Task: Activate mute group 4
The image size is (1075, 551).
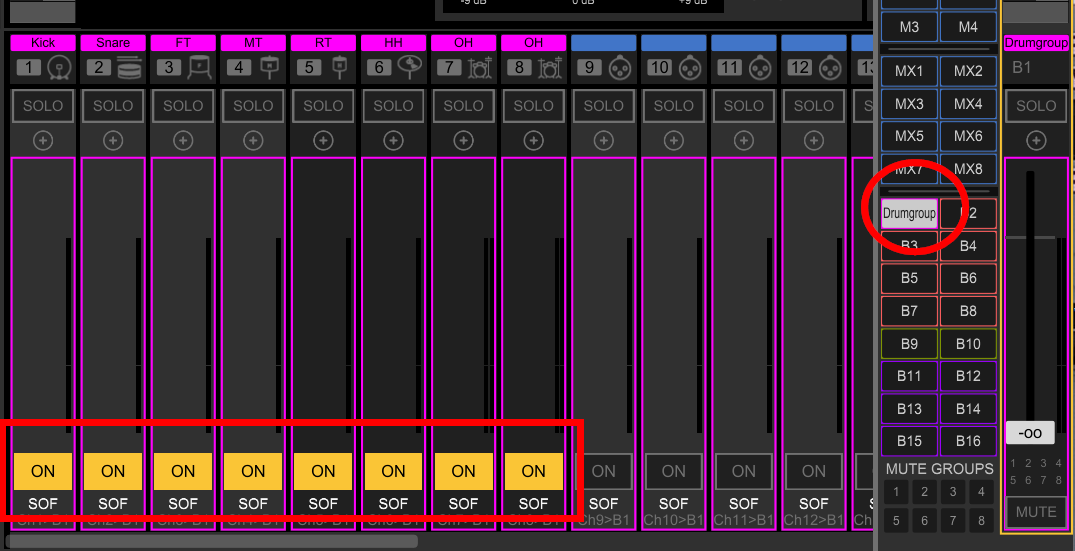Action: coord(981,491)
